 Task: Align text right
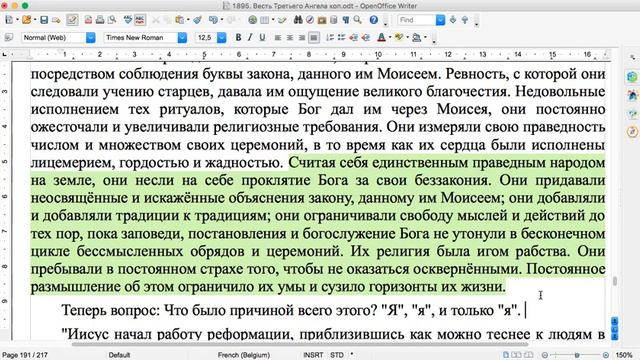(302, 38)
